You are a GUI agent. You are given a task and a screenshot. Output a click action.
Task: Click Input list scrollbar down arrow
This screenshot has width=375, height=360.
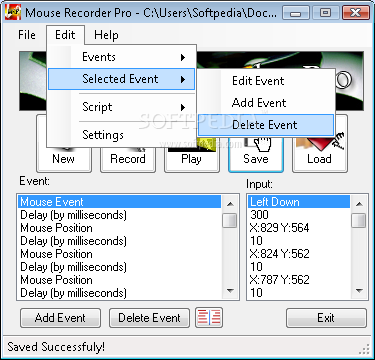click(359, 291)
